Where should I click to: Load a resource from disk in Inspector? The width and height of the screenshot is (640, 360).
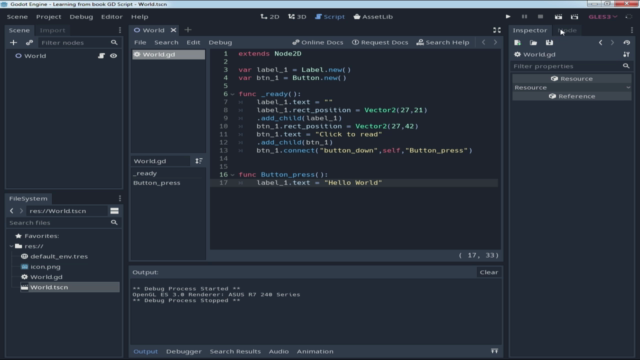(533, 42)
